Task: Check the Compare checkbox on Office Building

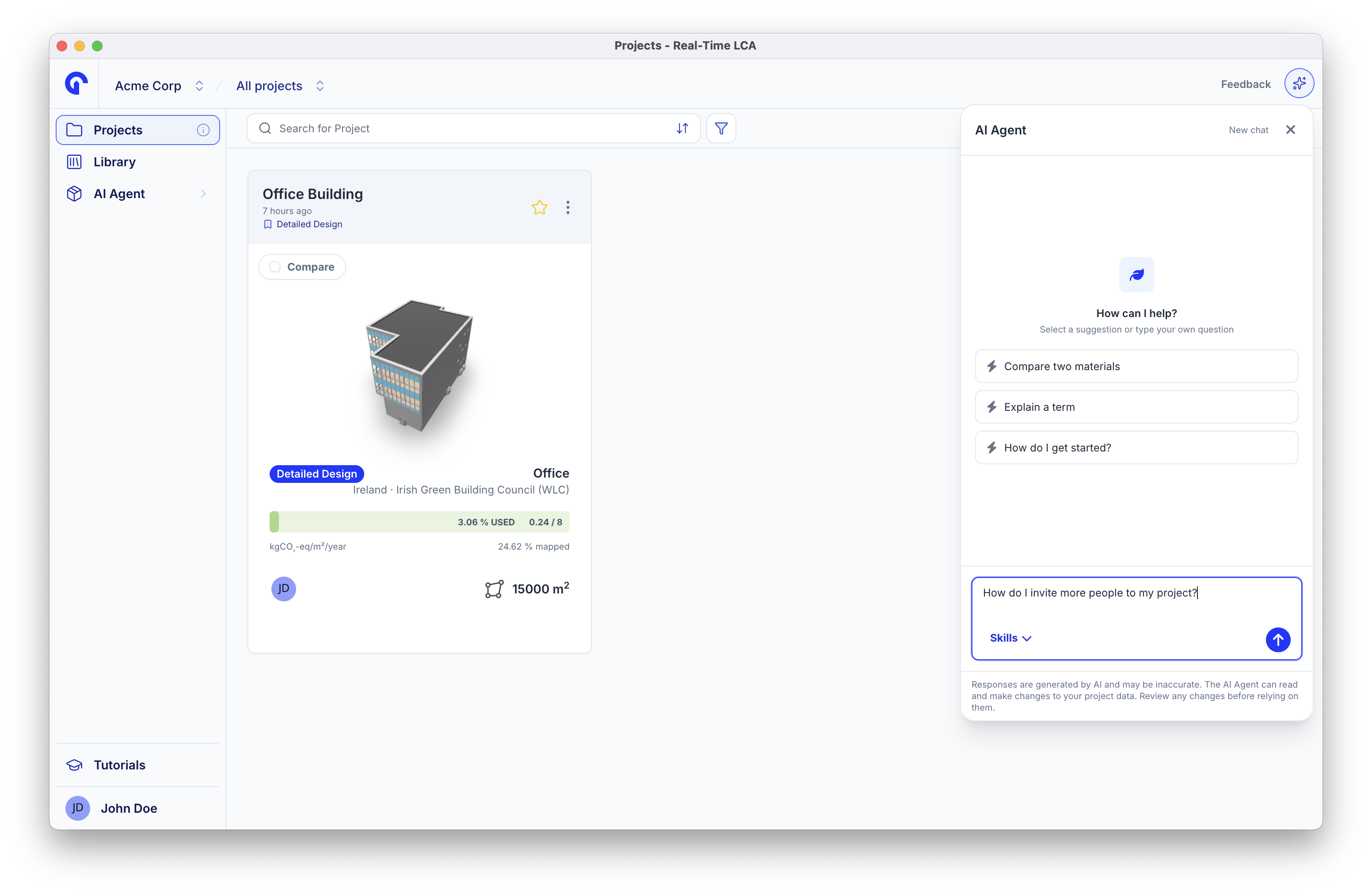Action: click(275, 267)
